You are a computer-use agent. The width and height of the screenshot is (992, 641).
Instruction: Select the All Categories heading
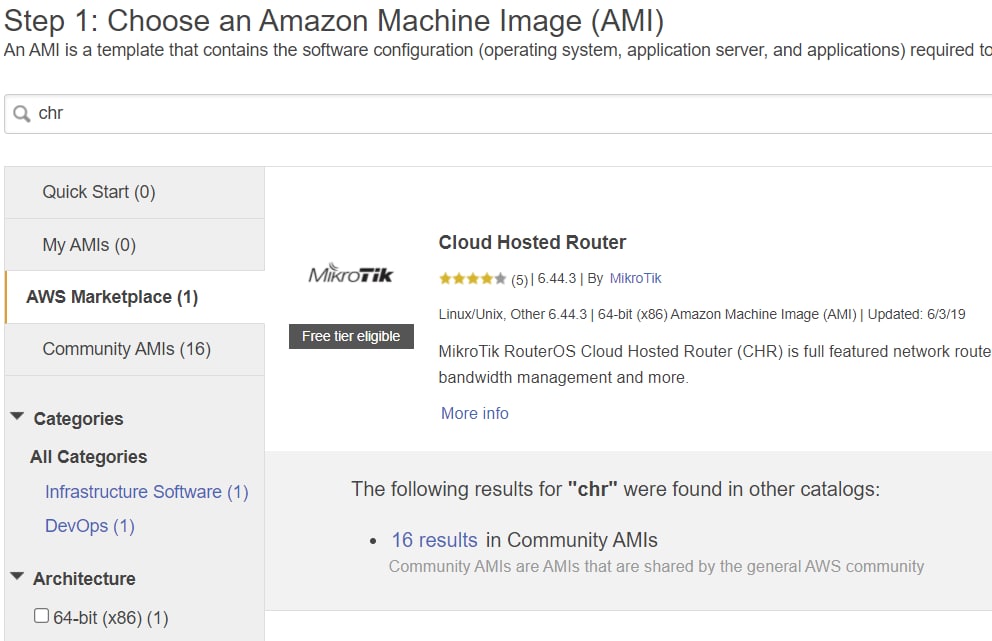pyautogui.click(x=89, y=457)
